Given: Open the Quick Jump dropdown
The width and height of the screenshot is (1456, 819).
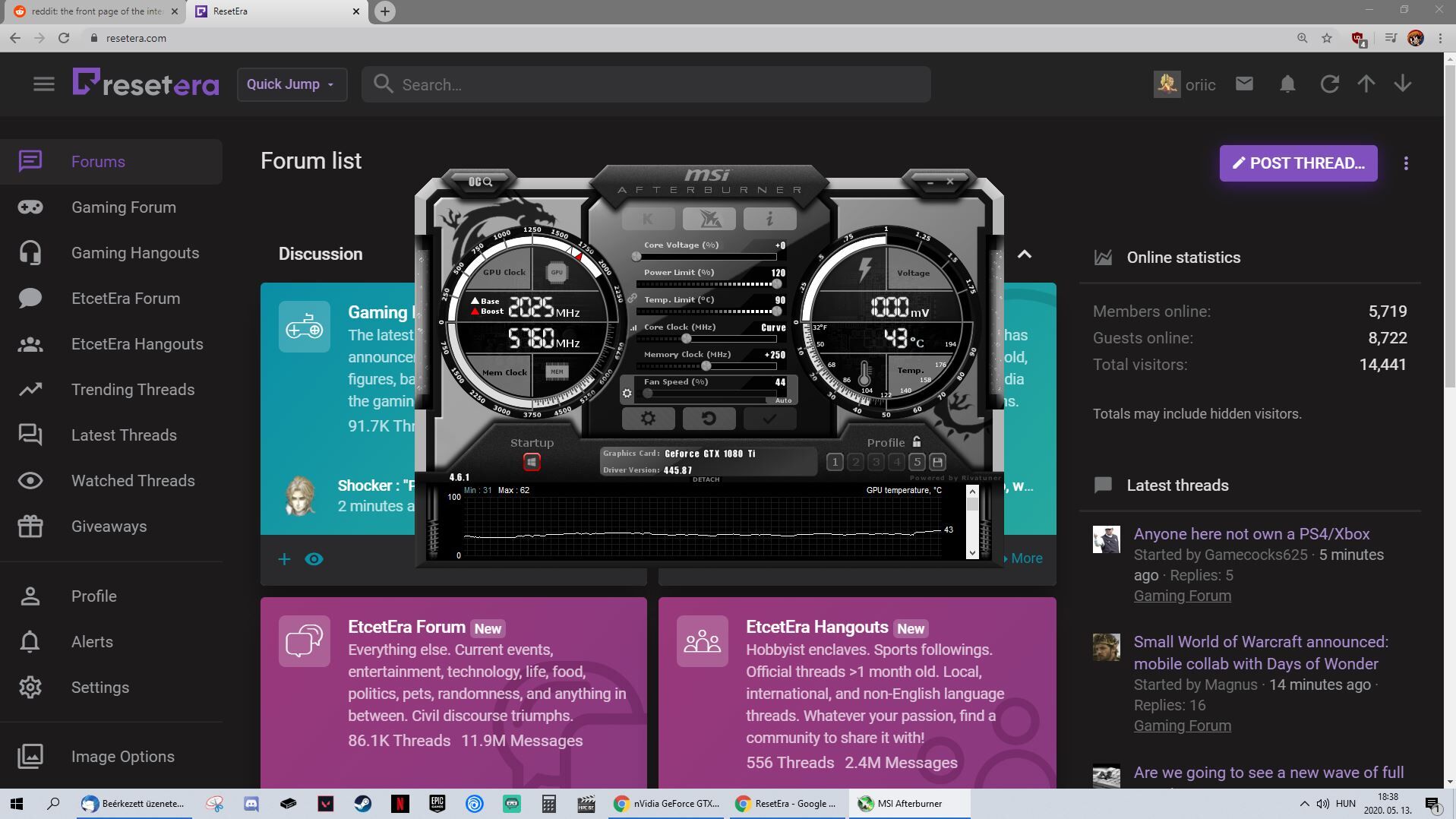Looking at the screenshot, I should pos(292,84).
